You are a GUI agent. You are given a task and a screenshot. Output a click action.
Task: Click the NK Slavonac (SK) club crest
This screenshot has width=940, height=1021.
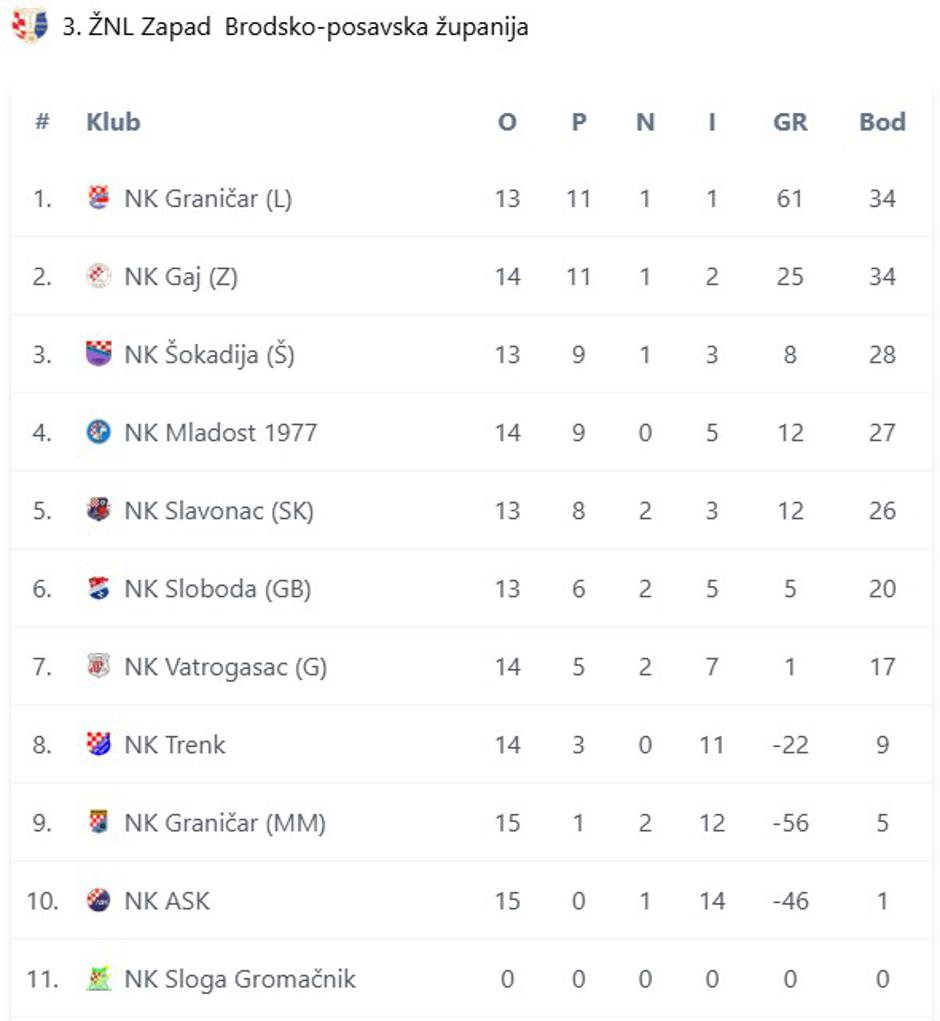pyautogui.click(x=98, y=510)
